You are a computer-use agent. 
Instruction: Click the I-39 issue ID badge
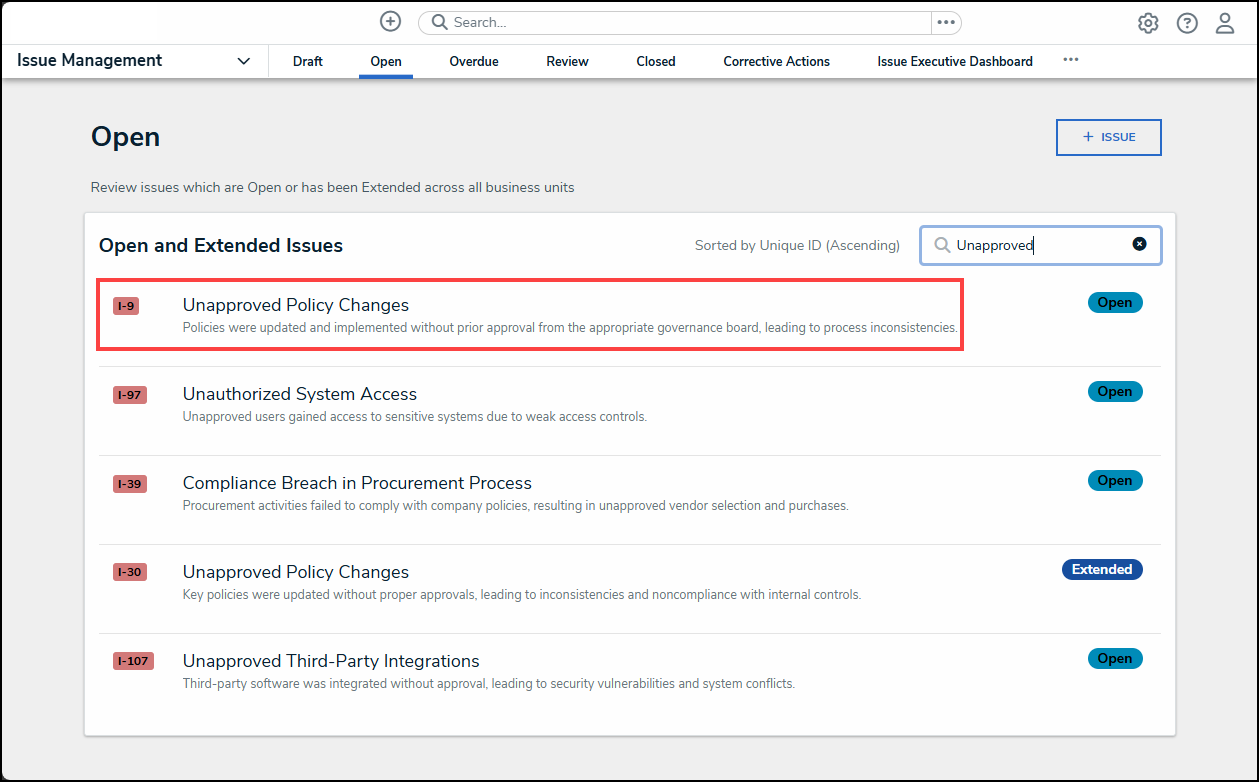130,484
